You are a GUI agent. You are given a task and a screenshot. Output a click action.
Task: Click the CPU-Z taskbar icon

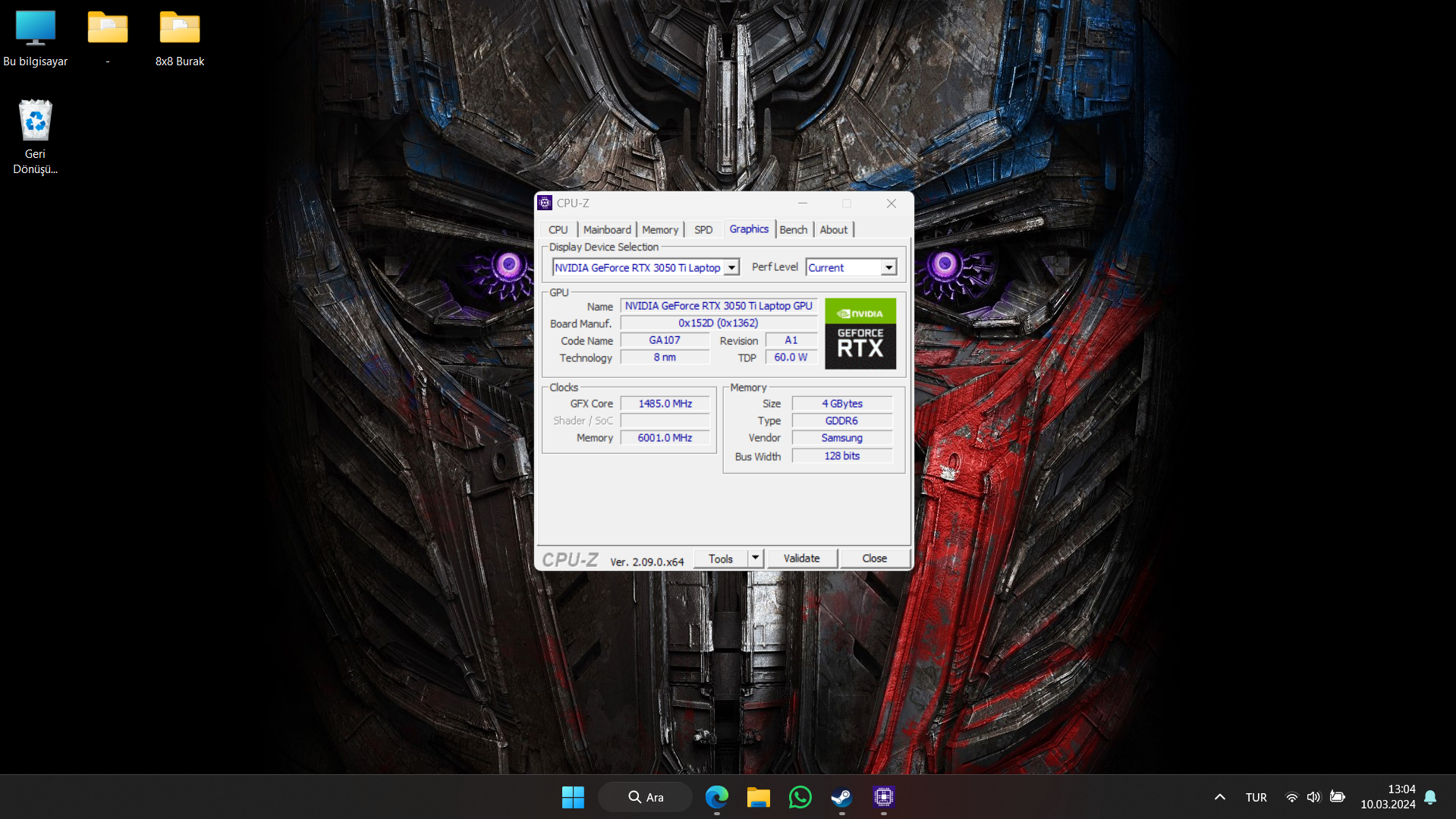point(883,797)
